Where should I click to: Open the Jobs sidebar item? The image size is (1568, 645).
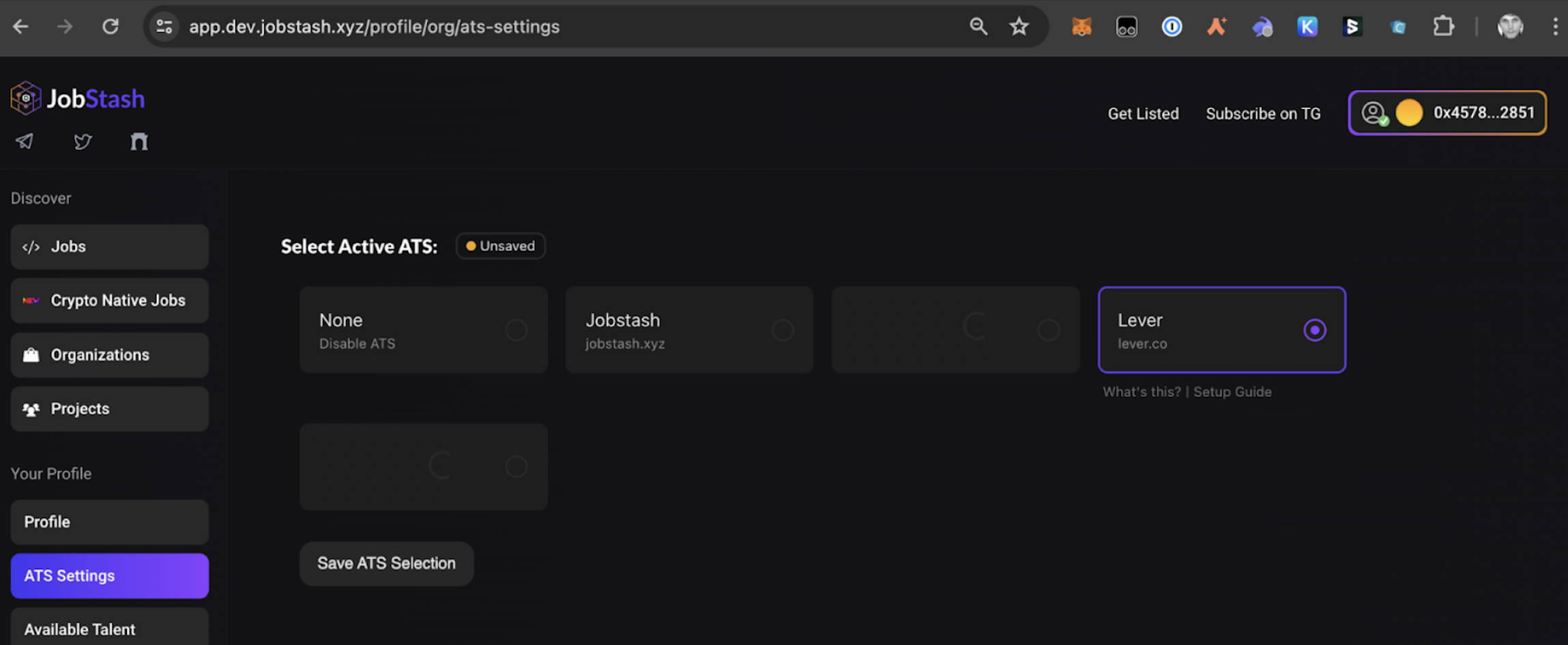[x=110, y=247]
